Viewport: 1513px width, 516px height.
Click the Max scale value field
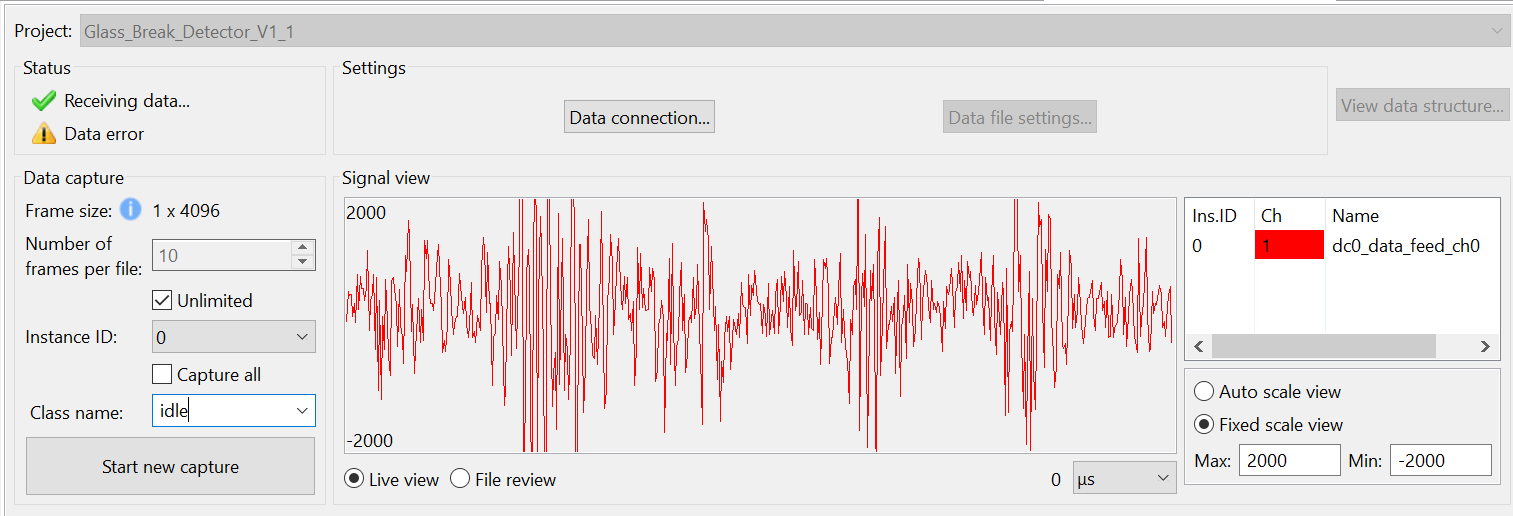point(1289,460)
